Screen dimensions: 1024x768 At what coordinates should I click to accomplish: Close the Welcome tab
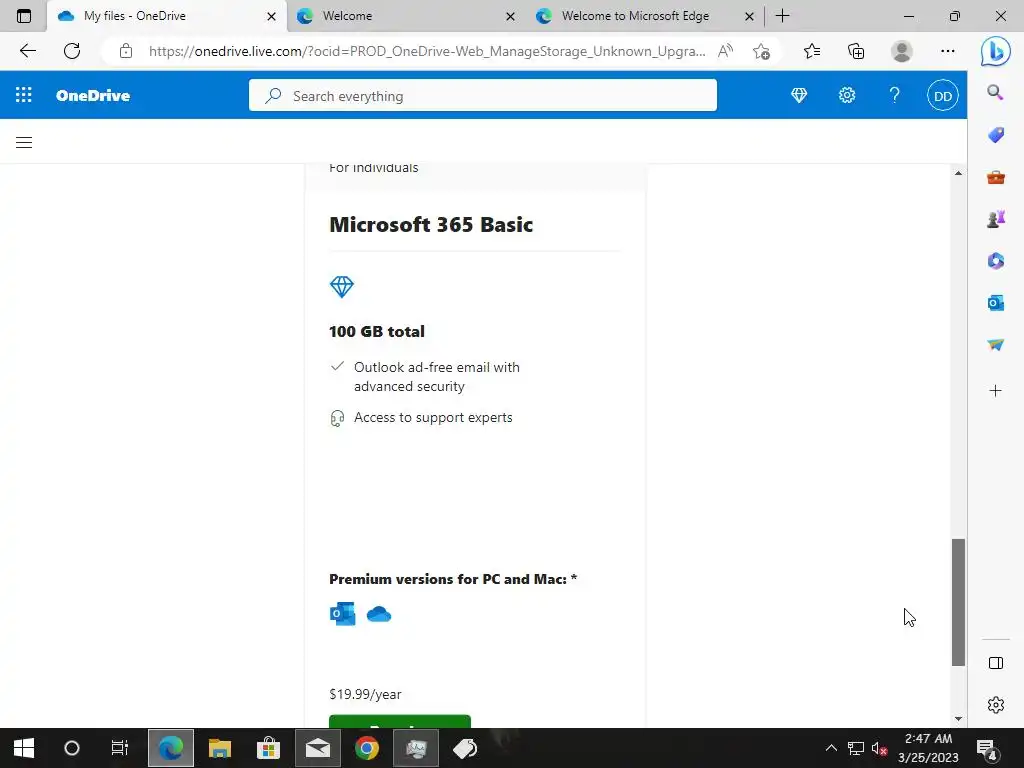coord(510,16)
